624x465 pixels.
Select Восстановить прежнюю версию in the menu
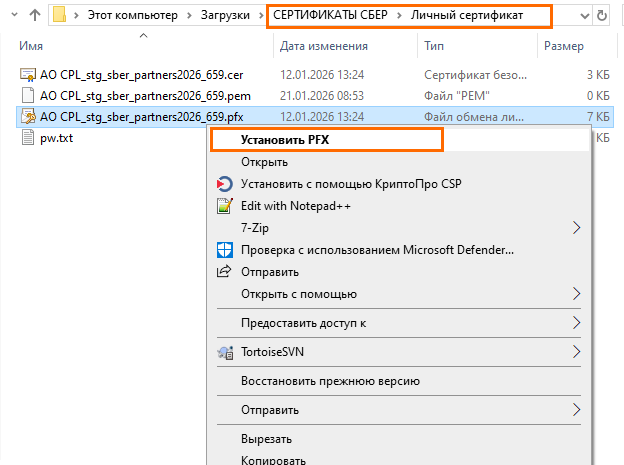pyautogui.click(x=330, y=381)
